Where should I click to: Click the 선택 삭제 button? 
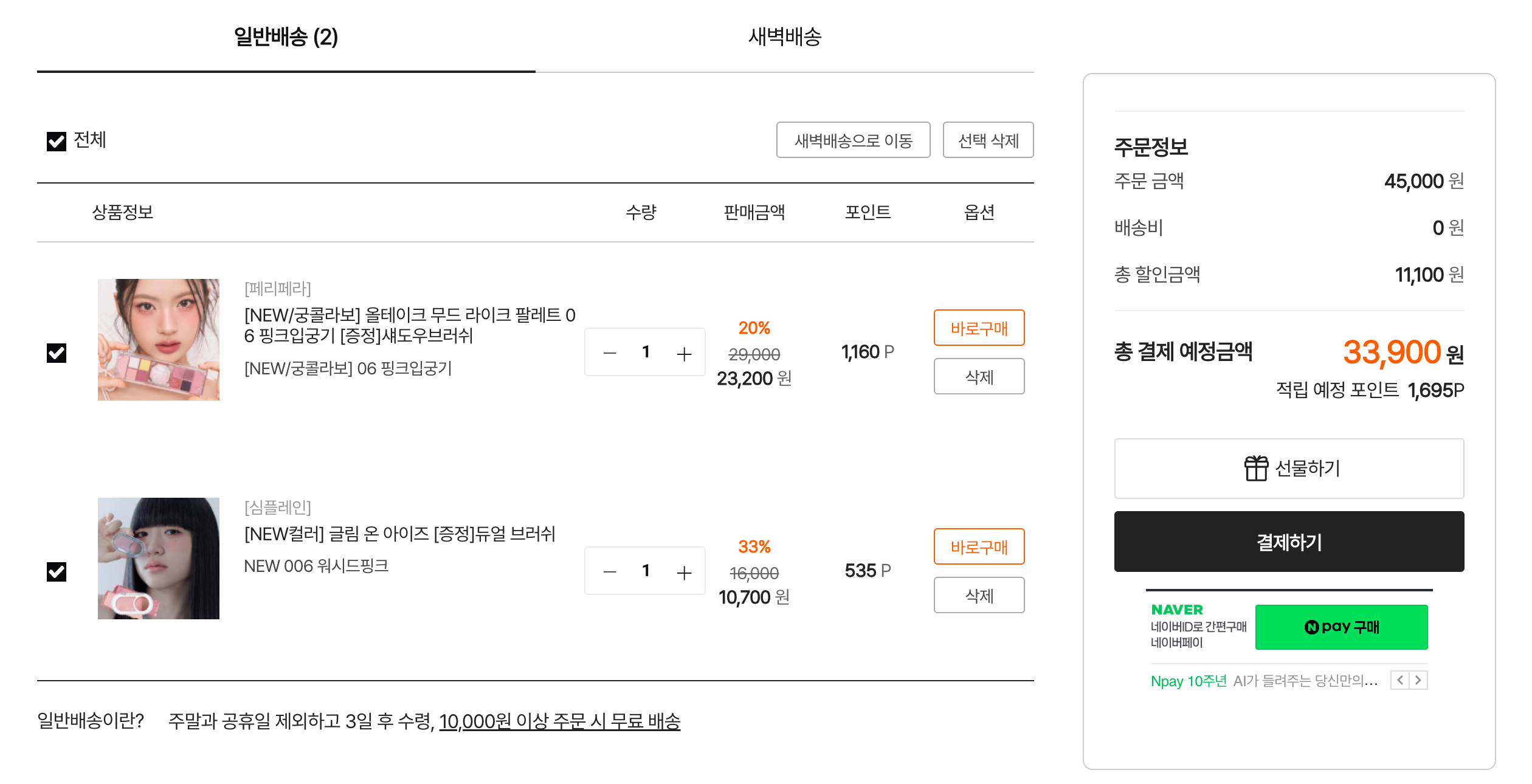pyautogui.click(x=988, y=140)
